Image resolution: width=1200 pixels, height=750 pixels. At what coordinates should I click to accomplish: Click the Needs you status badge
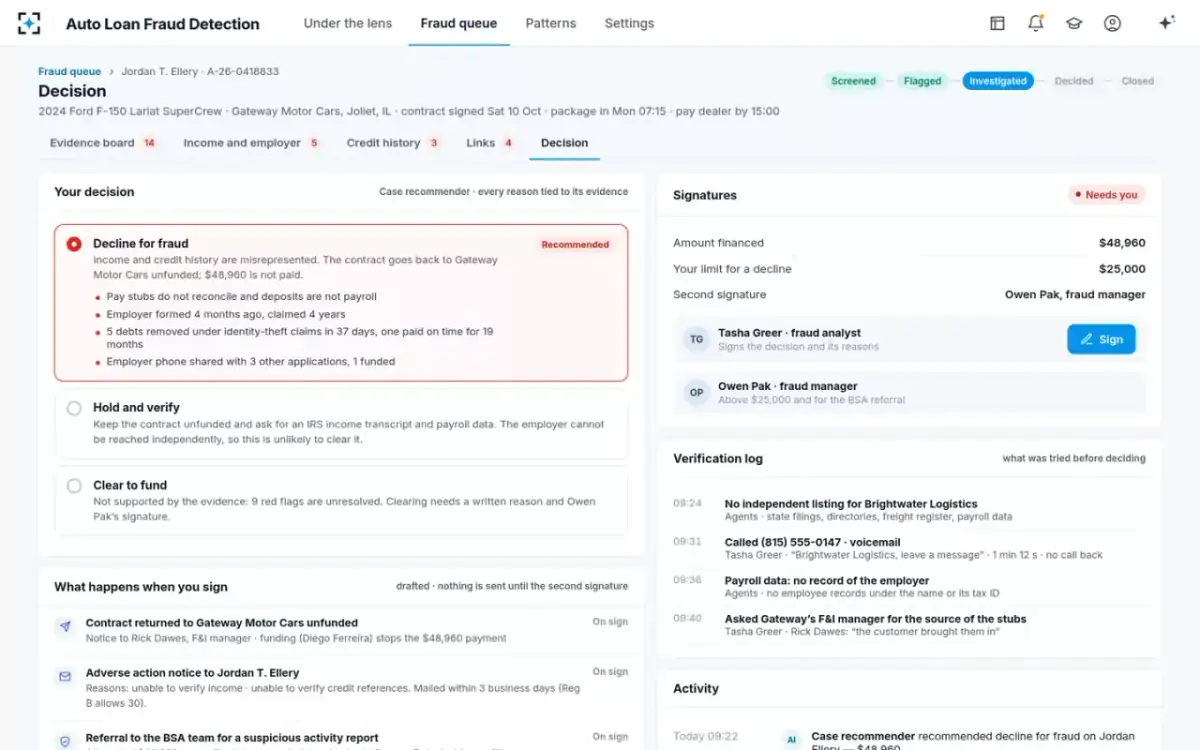coord(1106,195)
